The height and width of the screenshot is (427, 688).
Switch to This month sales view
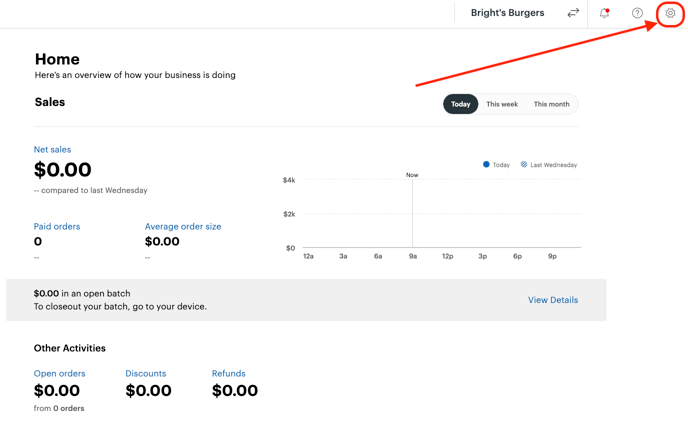551,104
